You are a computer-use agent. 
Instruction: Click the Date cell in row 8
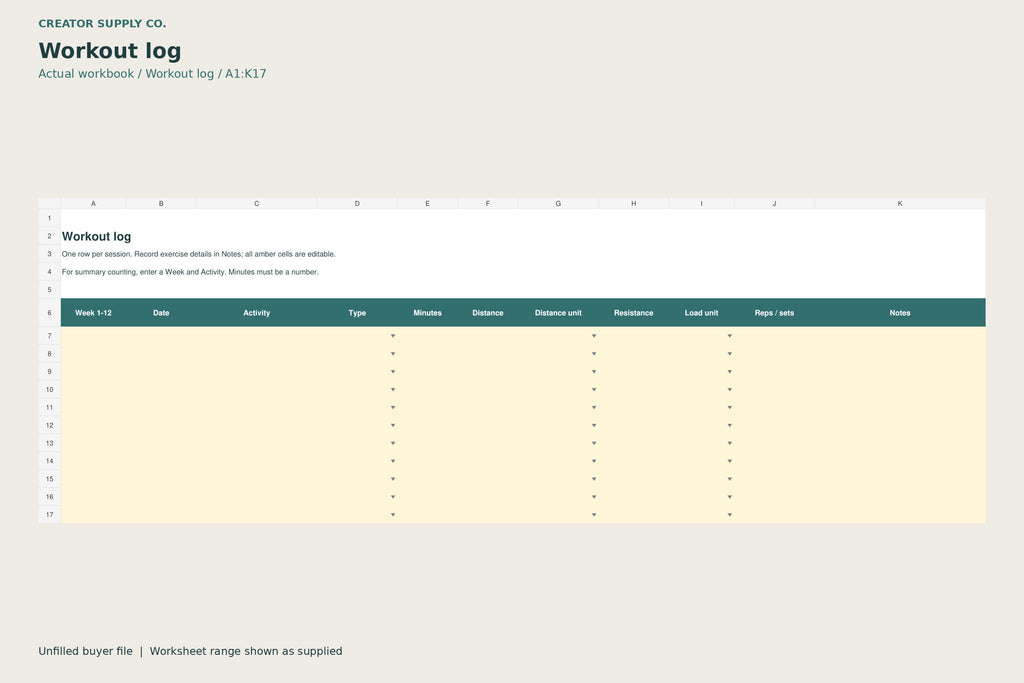tap(161, 354)
